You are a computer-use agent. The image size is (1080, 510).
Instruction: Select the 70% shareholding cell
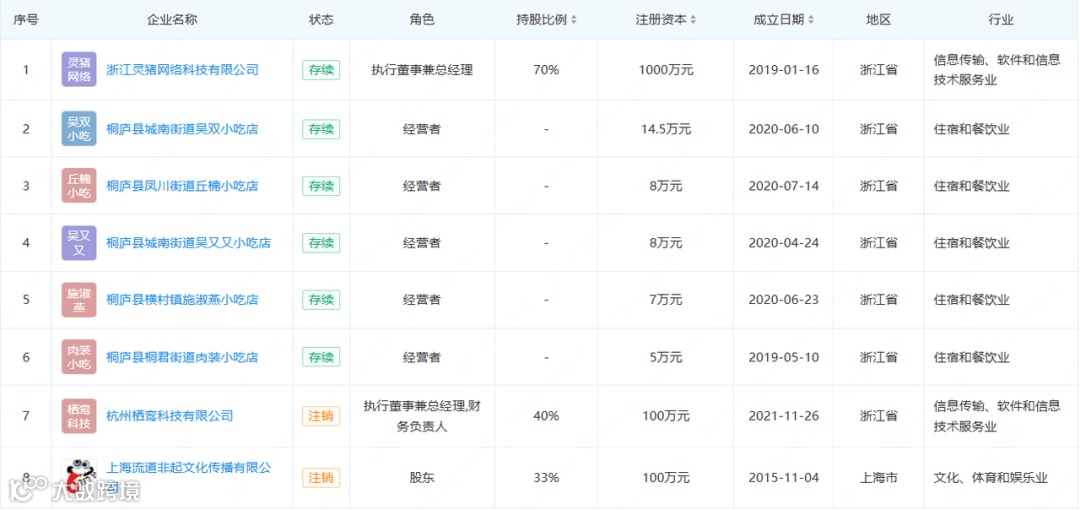pos(546,70)
